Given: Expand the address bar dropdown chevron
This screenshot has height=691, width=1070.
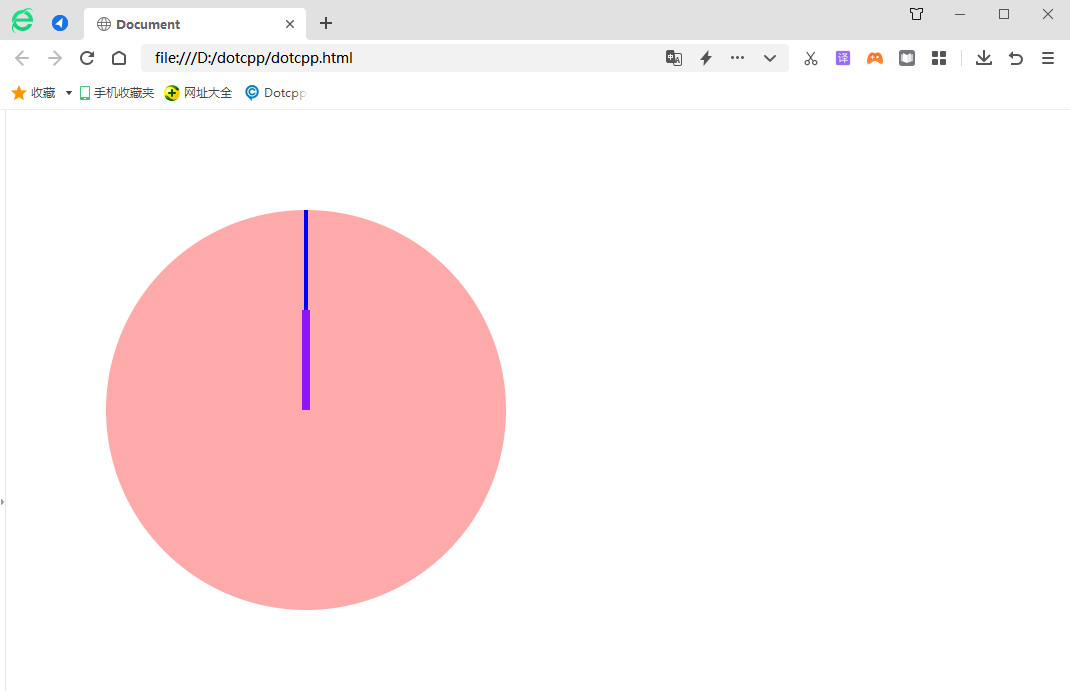Looking at the screenshot, I should (x=770, y=58).
